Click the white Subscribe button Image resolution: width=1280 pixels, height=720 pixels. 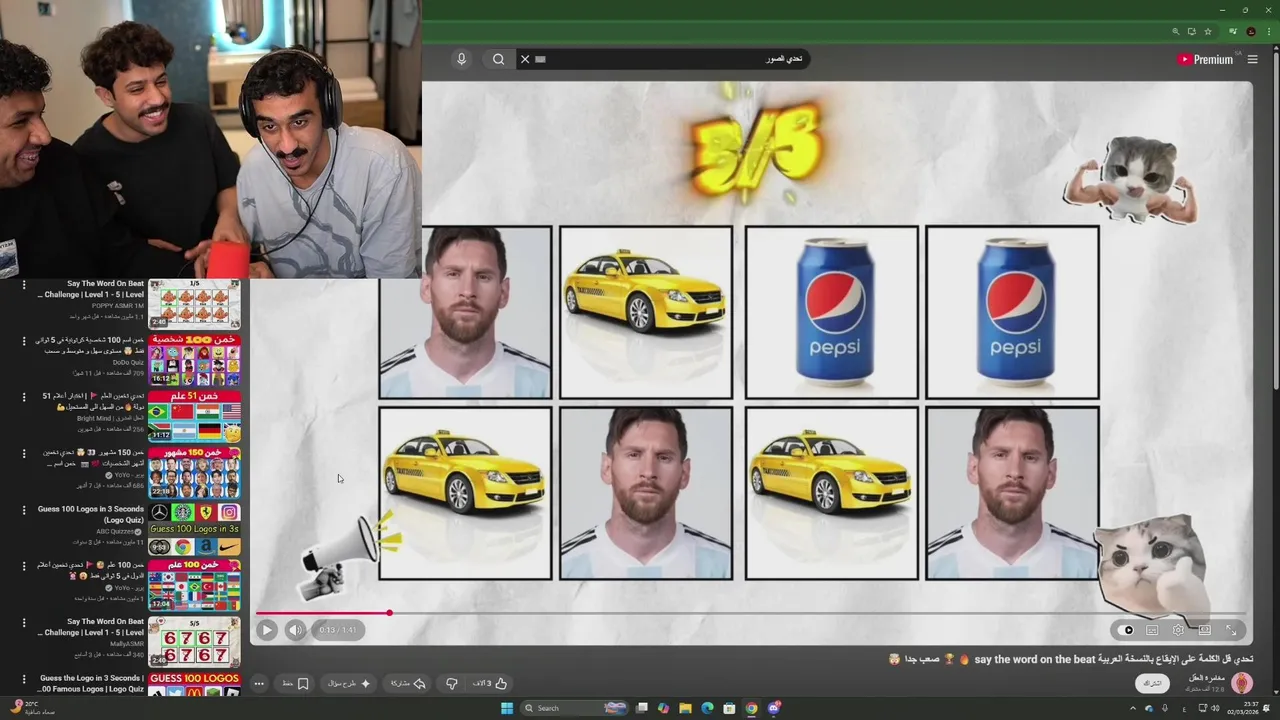pyautogui.click(x=1153, y=683)
